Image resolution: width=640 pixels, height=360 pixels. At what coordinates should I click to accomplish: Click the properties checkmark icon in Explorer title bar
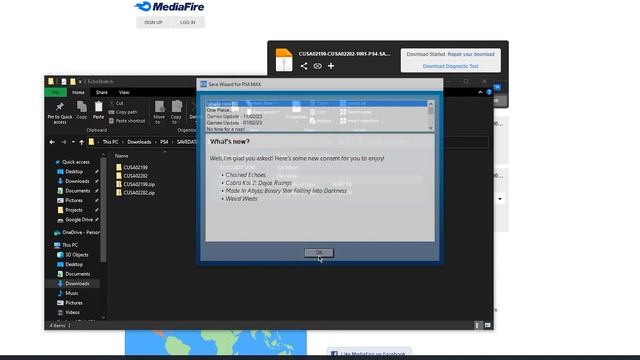pyautogui.click(x=64, y=82)
